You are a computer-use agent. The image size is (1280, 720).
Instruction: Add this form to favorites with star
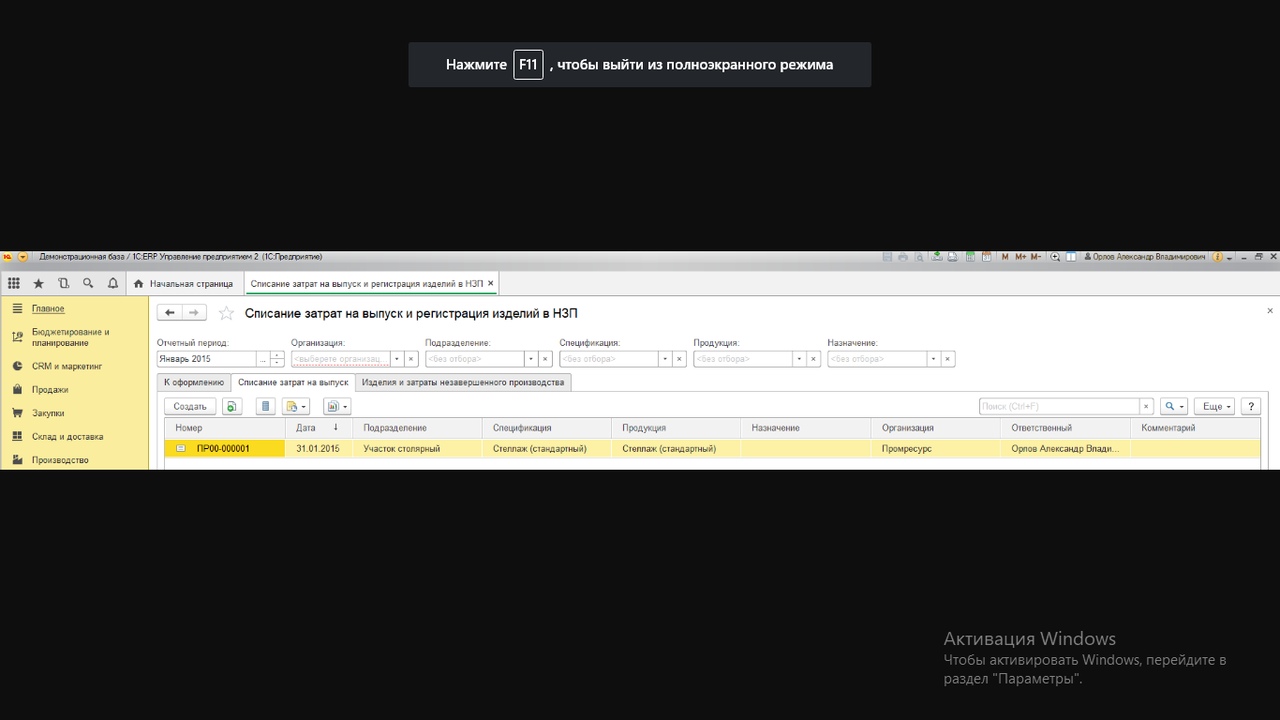[x=227, y=313]
